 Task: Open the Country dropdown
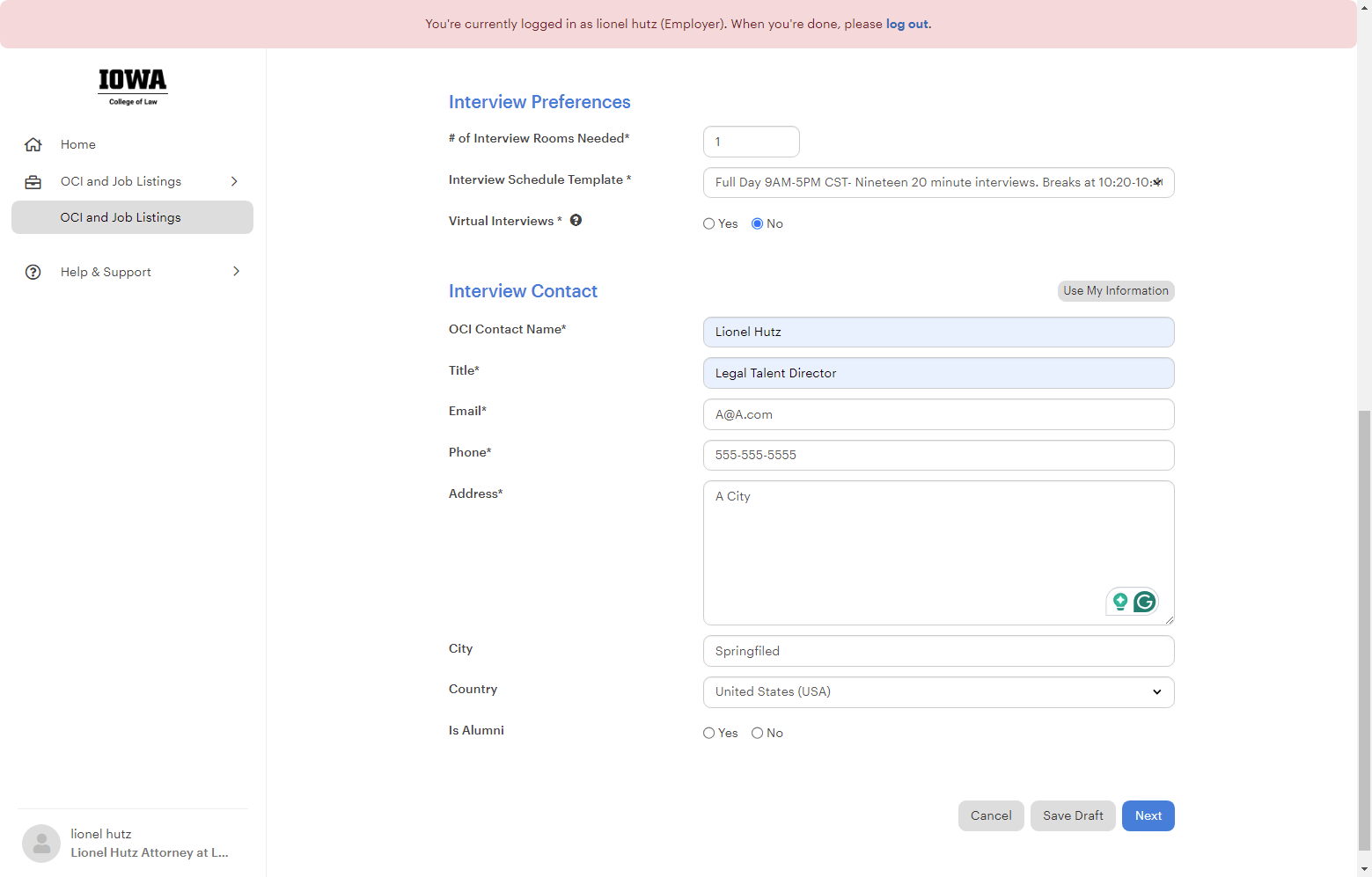tap(938, 692)
